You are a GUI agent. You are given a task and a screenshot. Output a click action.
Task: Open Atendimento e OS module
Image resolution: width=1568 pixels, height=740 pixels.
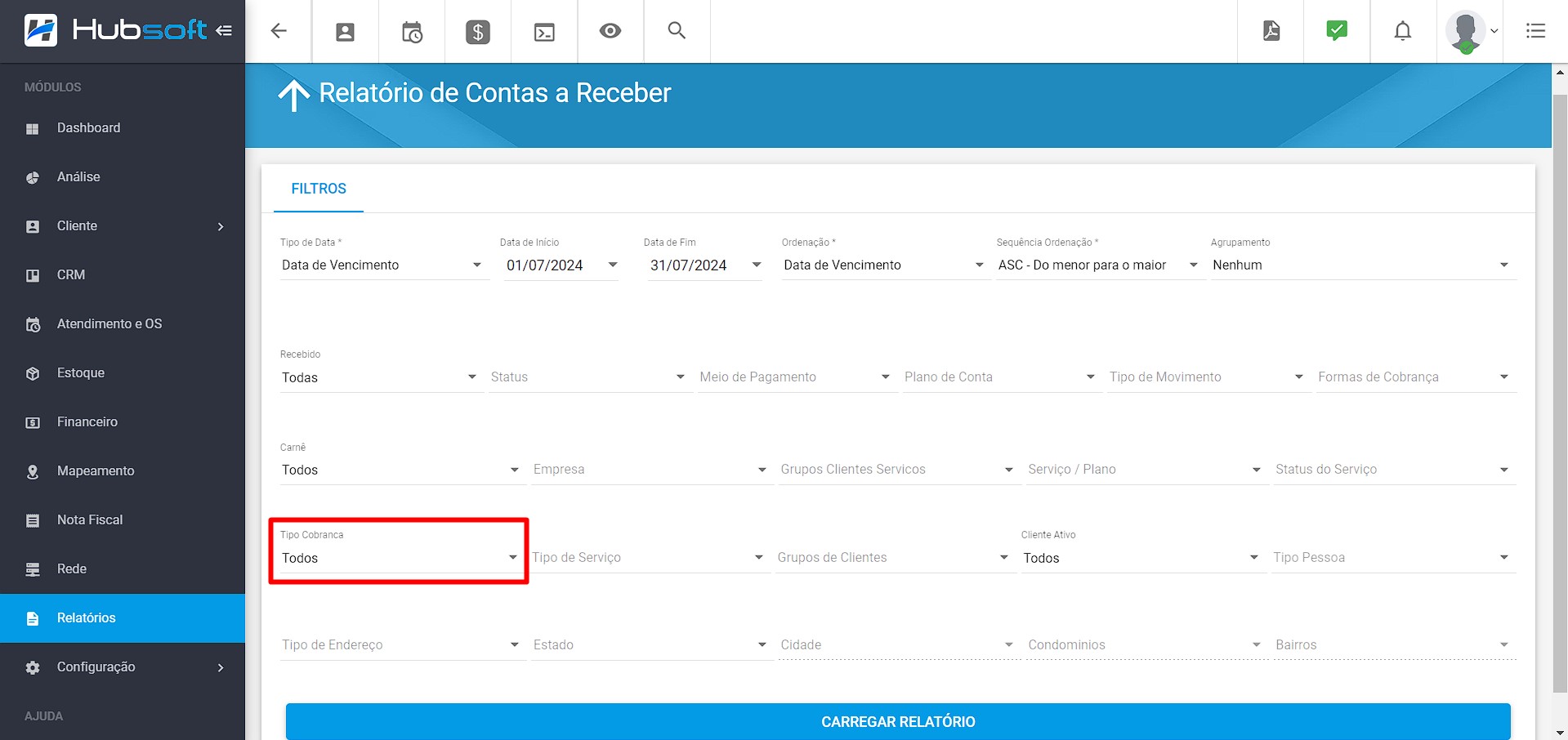[x=123, y=324]
